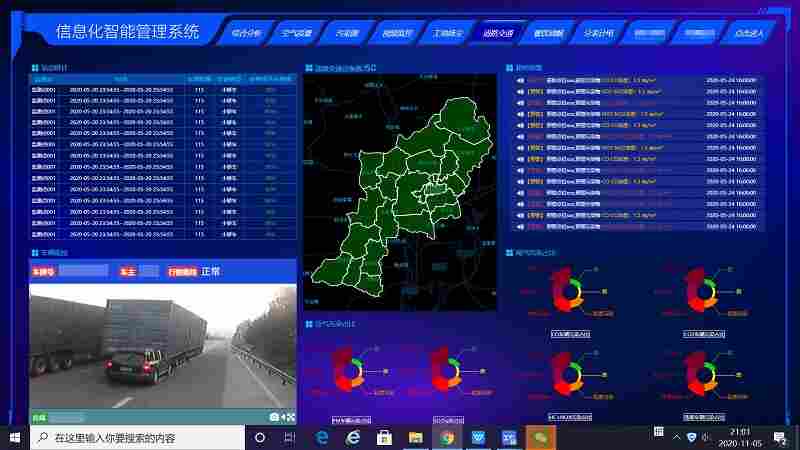Image resolution: width=800 pixels, height=450 pixels.
Task: Mute the video using the speaker icon
Action: [x=283, y=417]
